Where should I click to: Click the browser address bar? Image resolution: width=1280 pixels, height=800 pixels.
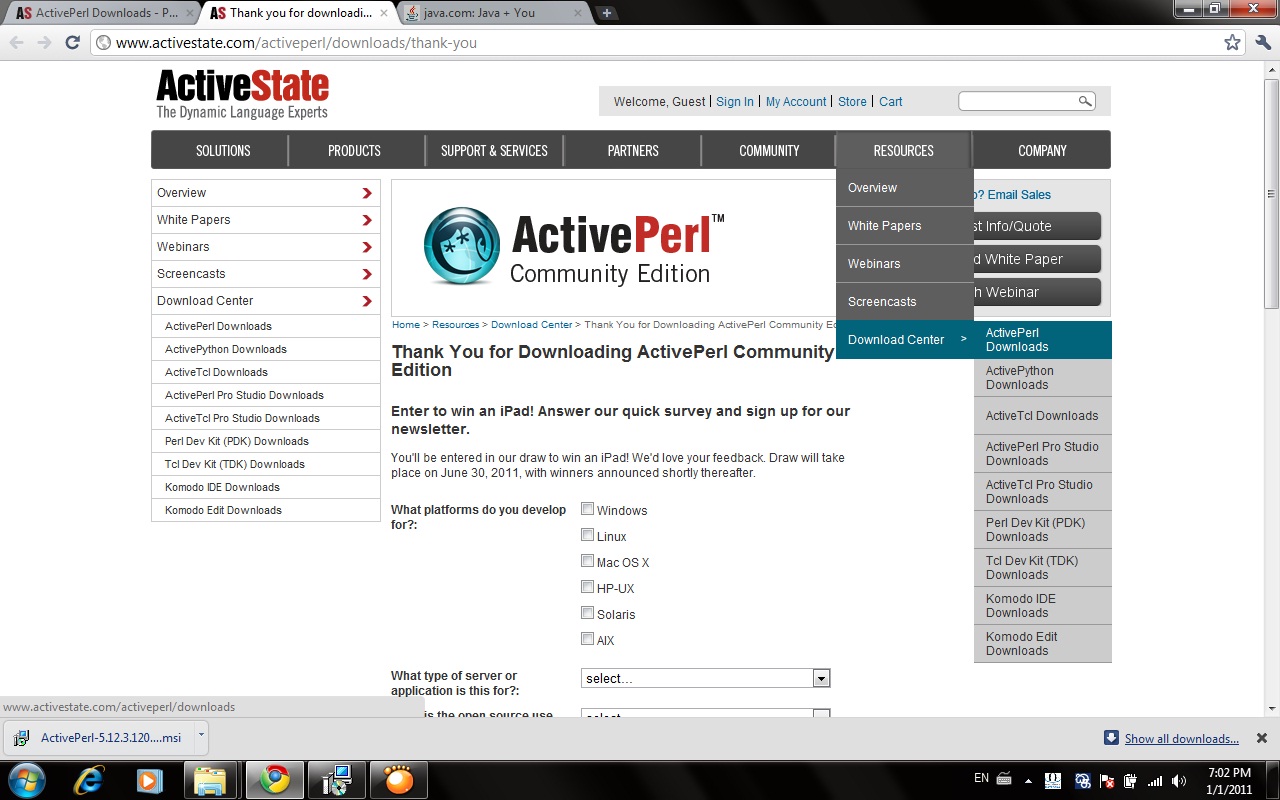[660, 43]
